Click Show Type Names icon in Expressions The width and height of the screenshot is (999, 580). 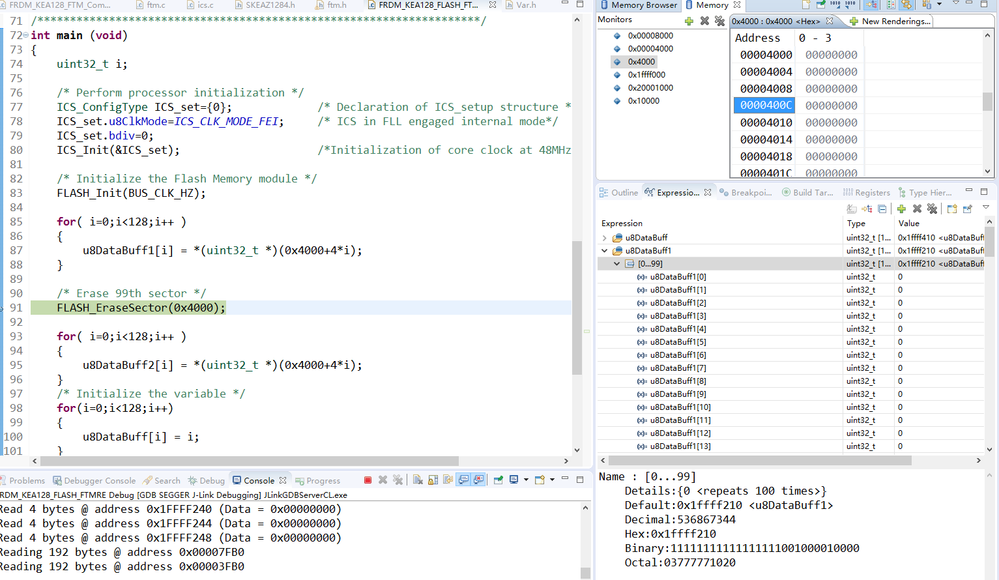[867, 209]
